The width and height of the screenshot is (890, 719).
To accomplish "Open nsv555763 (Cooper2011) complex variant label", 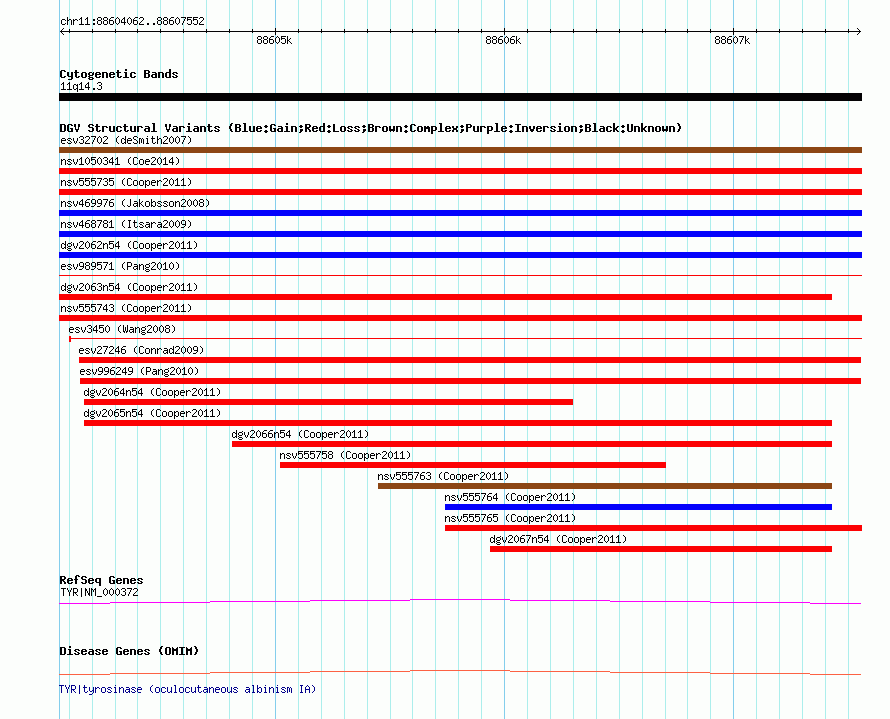I will click(x=443, y=476).
